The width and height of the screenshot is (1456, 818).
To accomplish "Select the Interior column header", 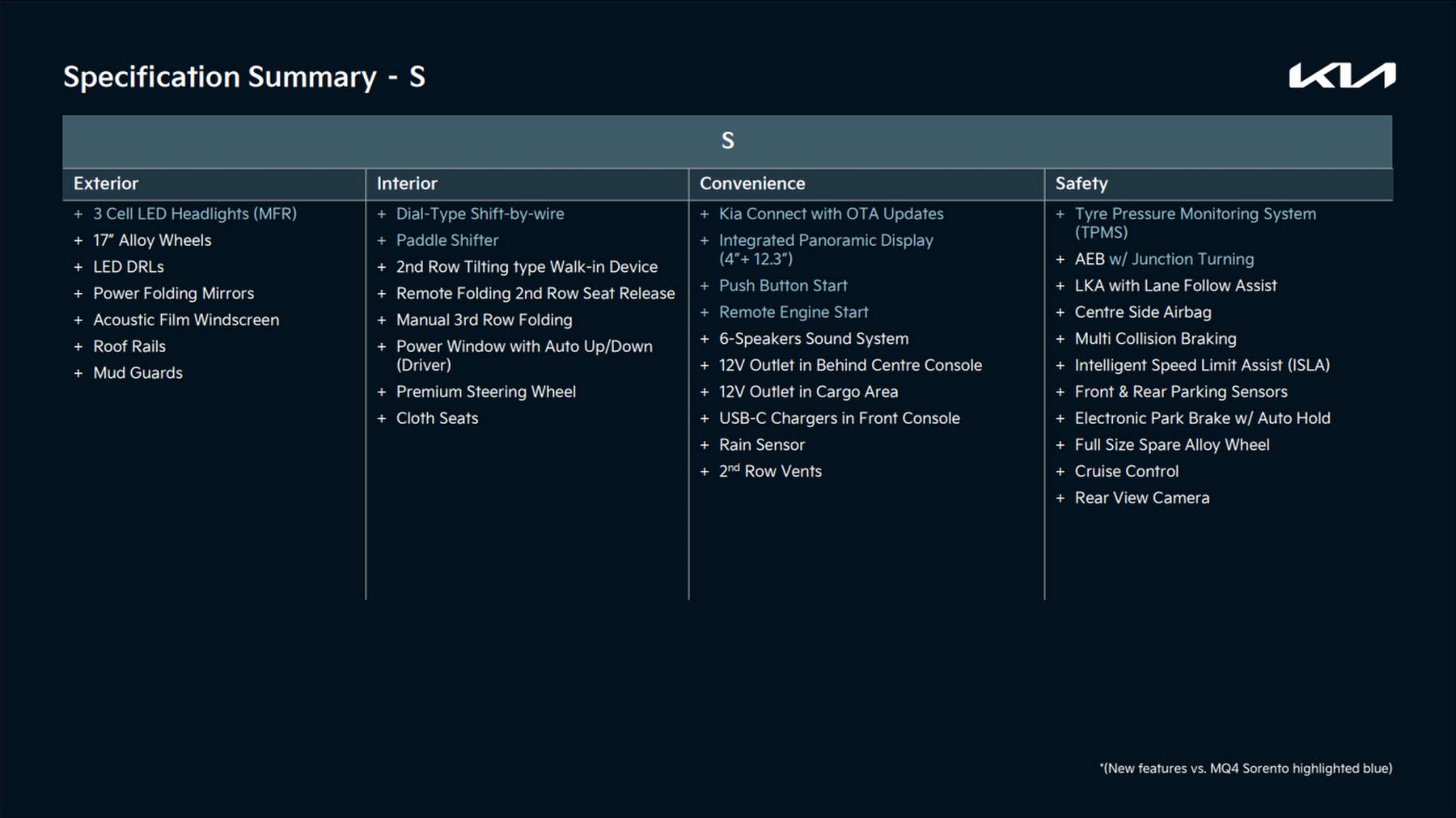I will [x=407, y=184].
